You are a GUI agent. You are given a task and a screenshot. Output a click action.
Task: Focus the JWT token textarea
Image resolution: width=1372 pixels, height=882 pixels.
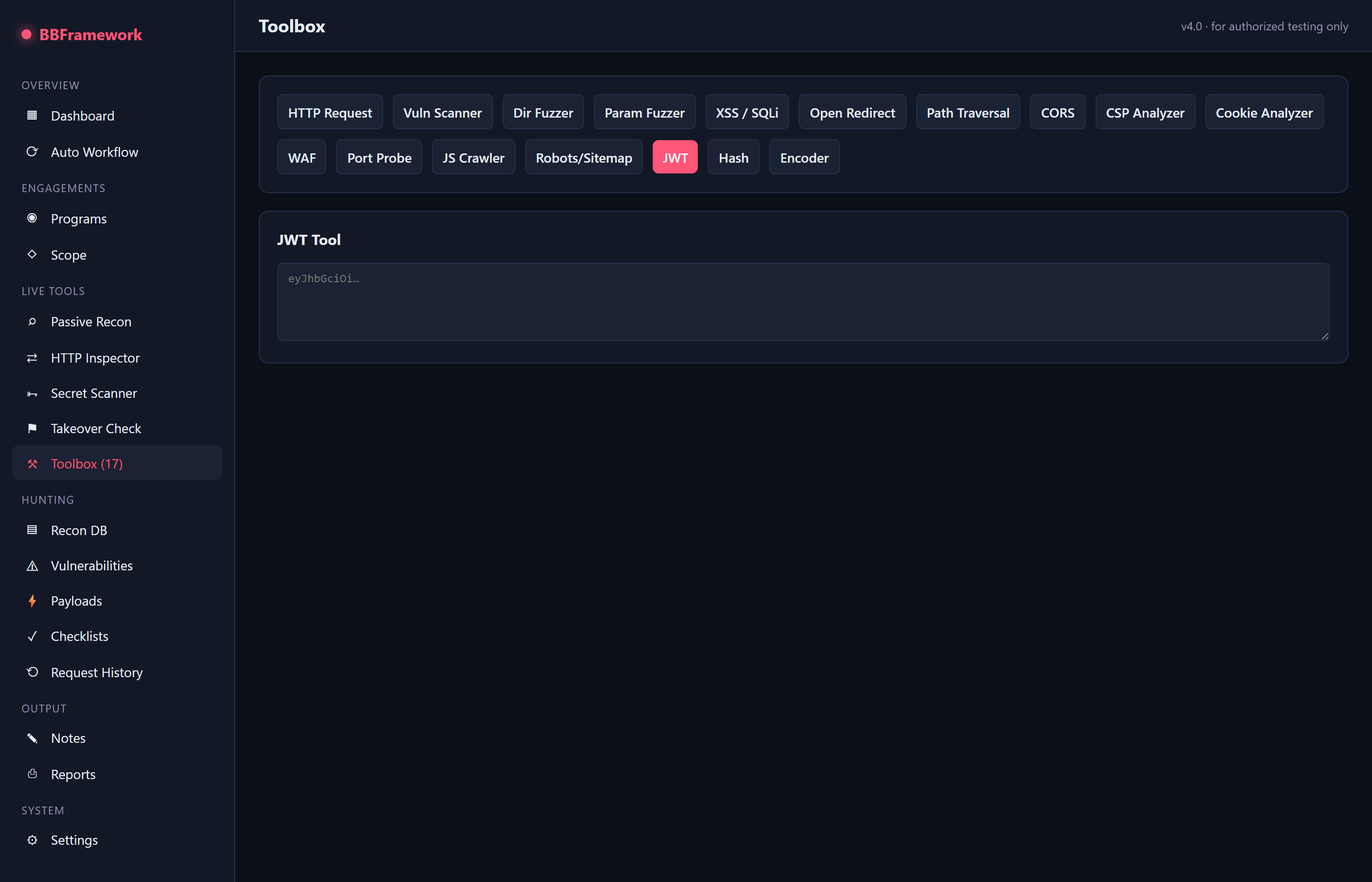tap(803, 302)
